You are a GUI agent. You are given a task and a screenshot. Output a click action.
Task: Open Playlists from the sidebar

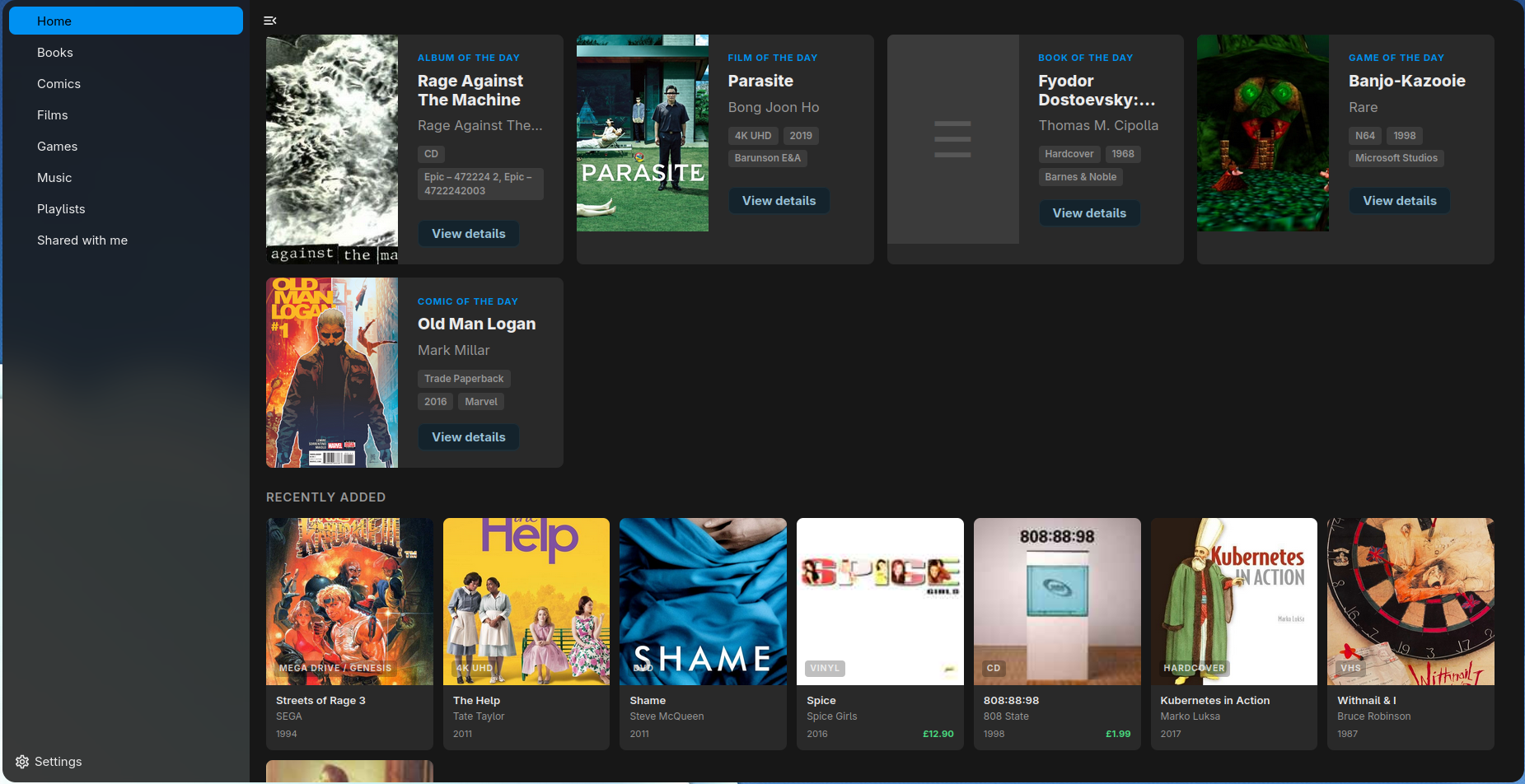click(x=126, y=208)
